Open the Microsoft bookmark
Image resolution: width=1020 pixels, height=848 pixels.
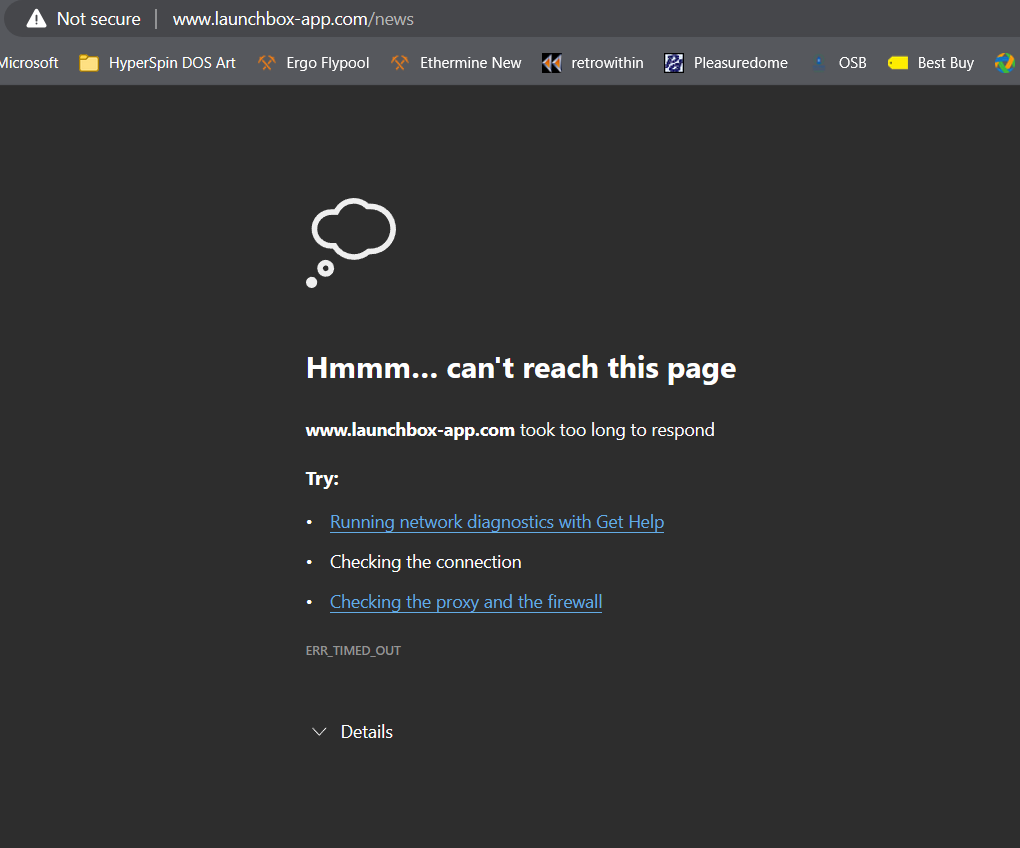coord(29,63)
